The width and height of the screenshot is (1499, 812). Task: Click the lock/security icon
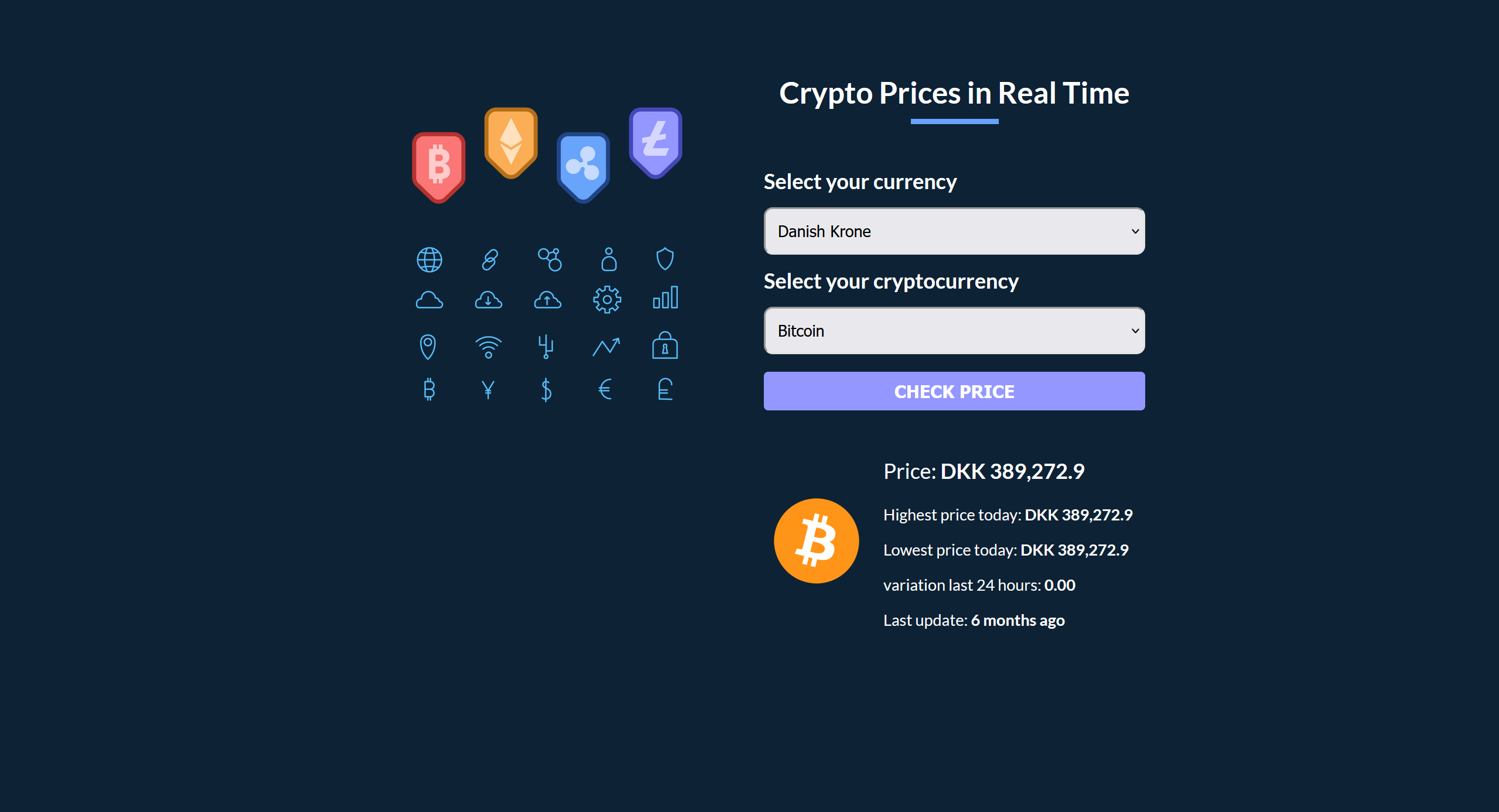[x=662, y=346]
